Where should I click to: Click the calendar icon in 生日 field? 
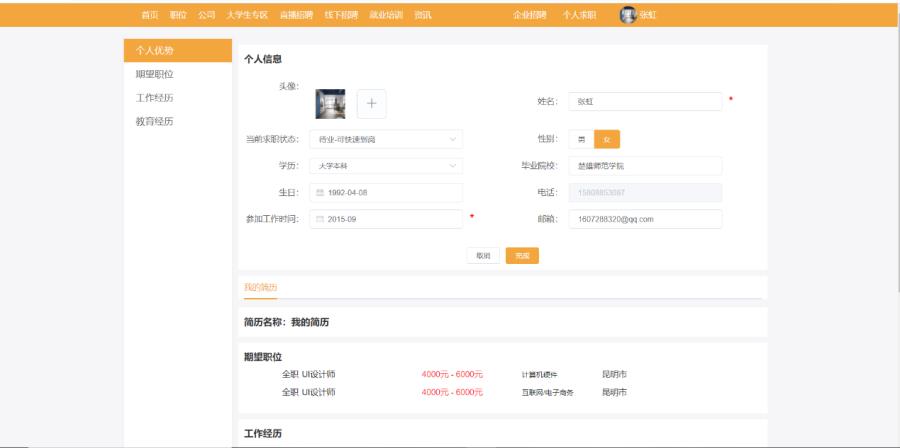320,193
